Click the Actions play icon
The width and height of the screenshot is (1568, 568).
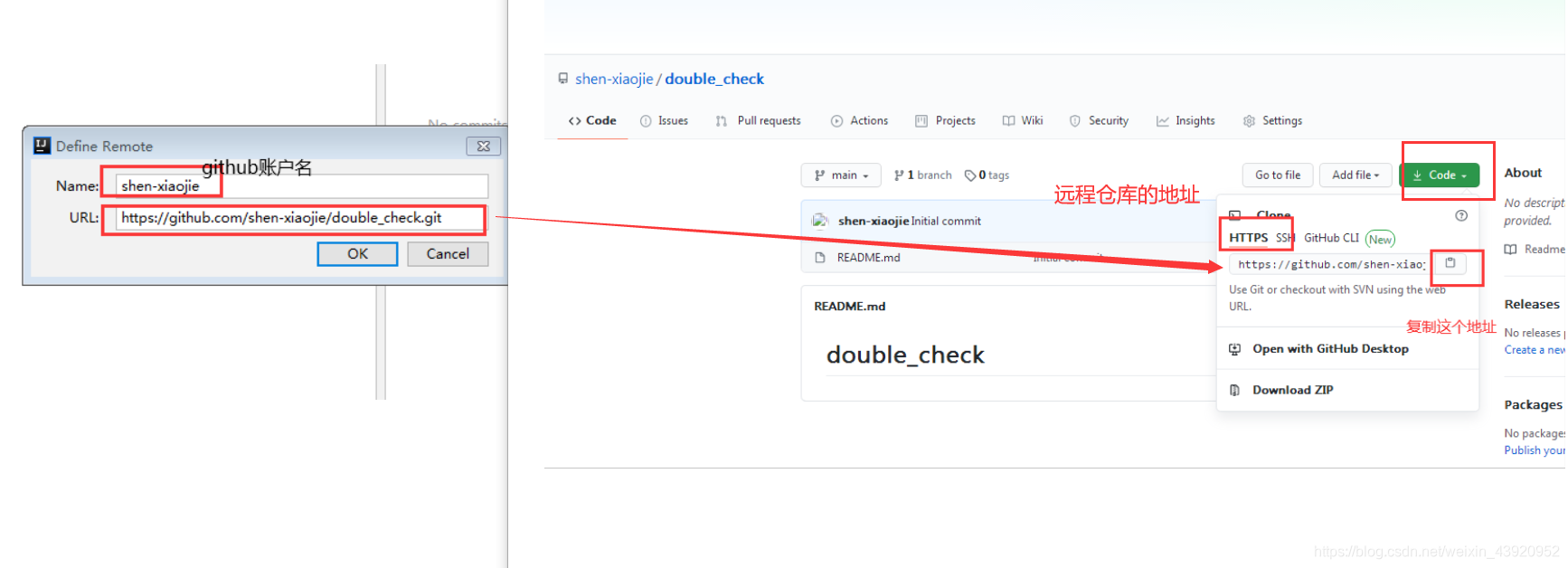(836, 121)
